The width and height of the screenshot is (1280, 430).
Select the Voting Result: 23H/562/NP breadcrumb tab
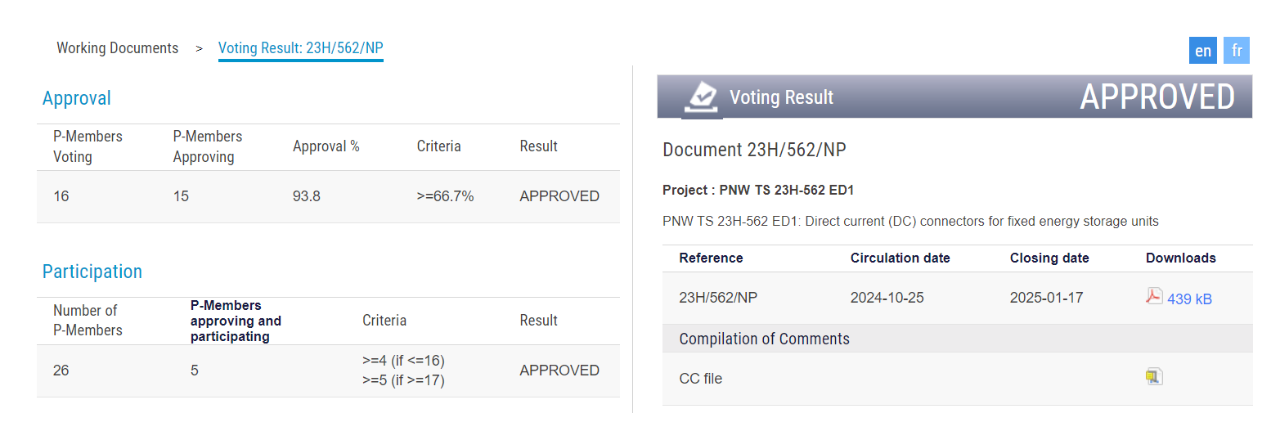point(300,48)
